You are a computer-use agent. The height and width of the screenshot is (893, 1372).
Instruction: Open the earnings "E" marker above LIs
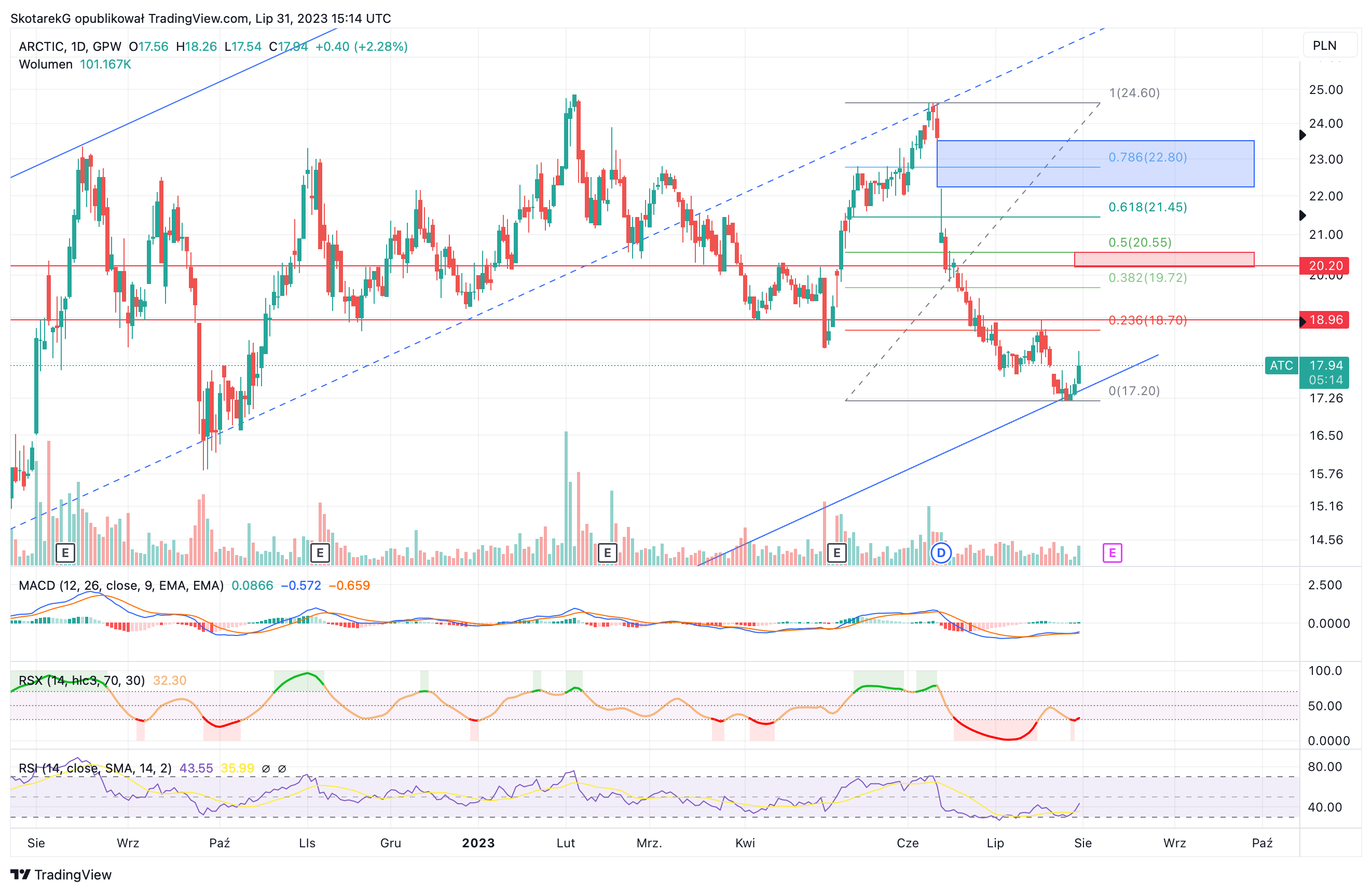(x=320, y=553)
